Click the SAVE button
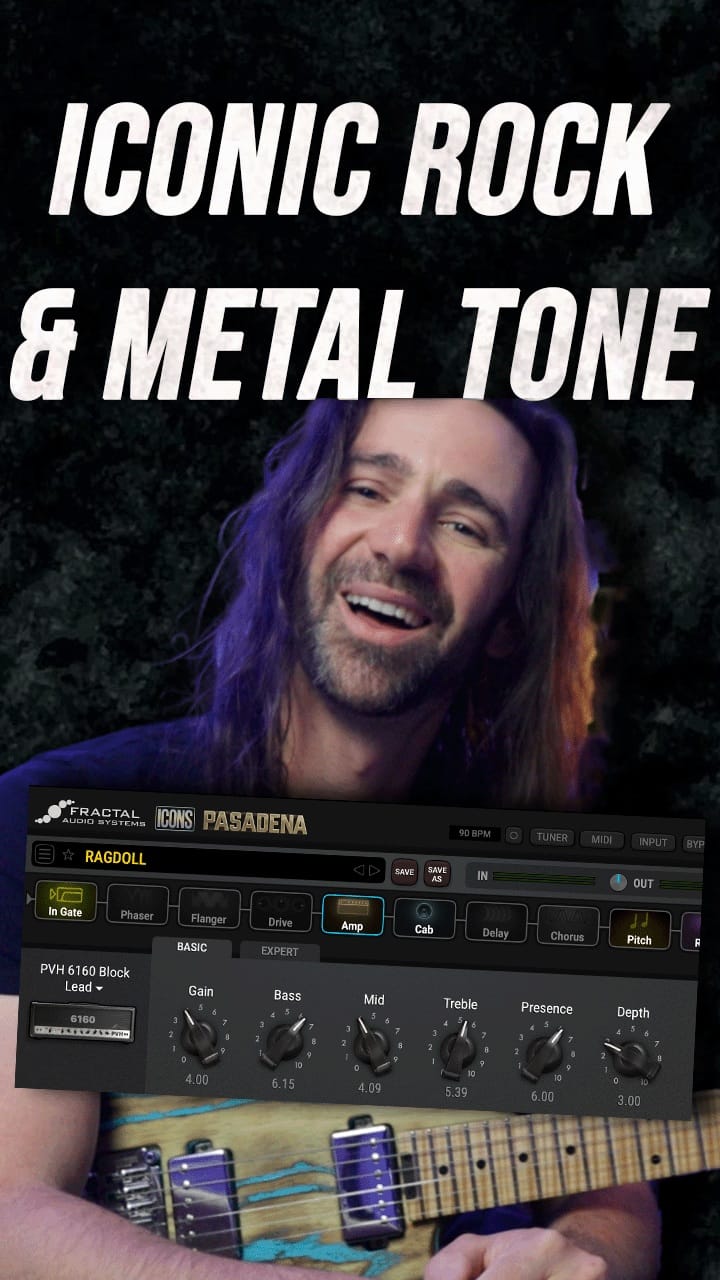The width and height of the screenshot is (720, 1280). pyautogui.click(x=404, y=872)
